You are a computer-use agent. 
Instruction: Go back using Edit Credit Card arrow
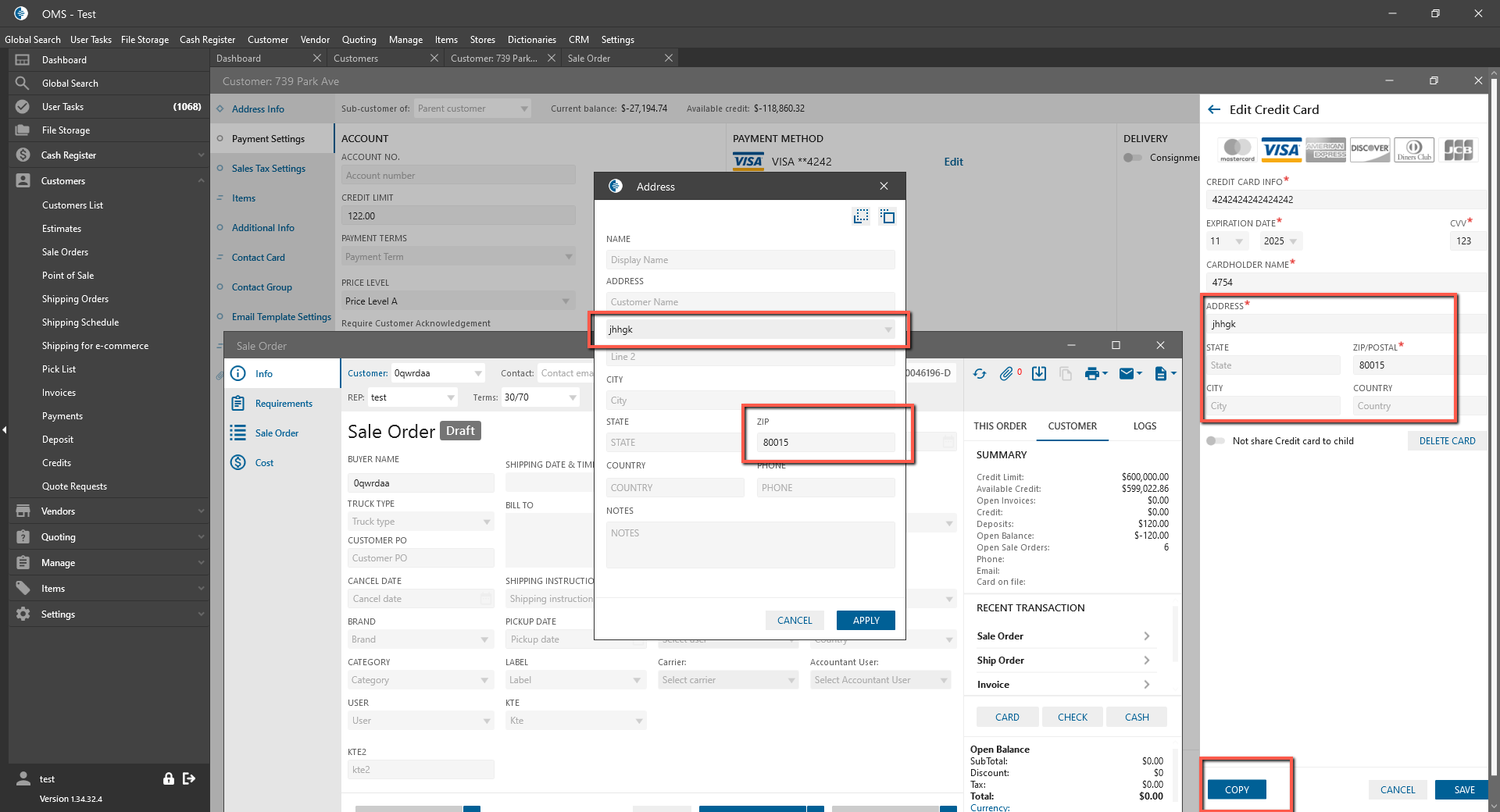tap(1214, 110)
